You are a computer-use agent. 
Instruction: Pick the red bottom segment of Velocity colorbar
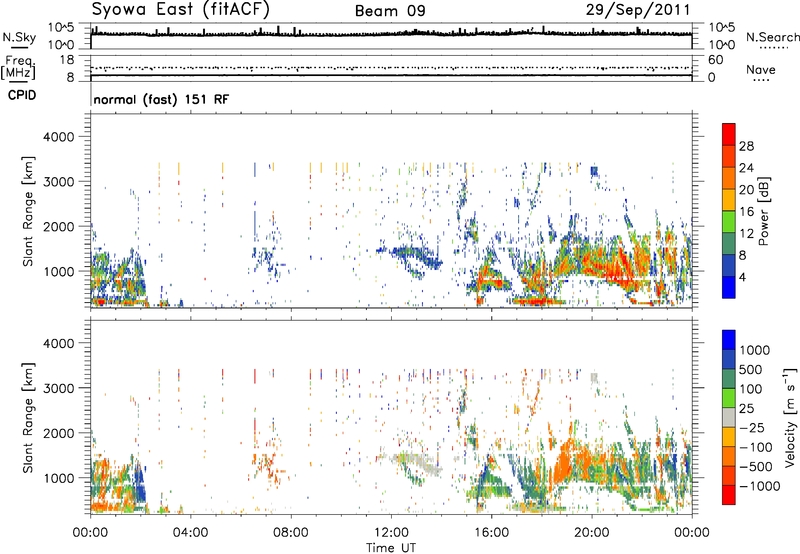click(x=729, y=495)
